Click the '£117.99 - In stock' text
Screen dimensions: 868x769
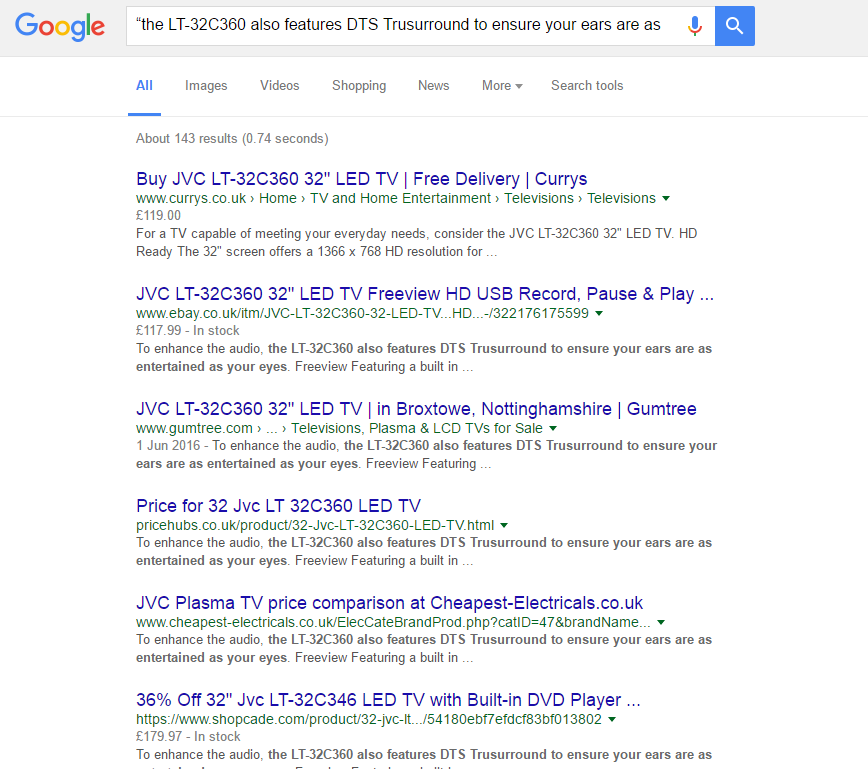[x=188, y=331]
